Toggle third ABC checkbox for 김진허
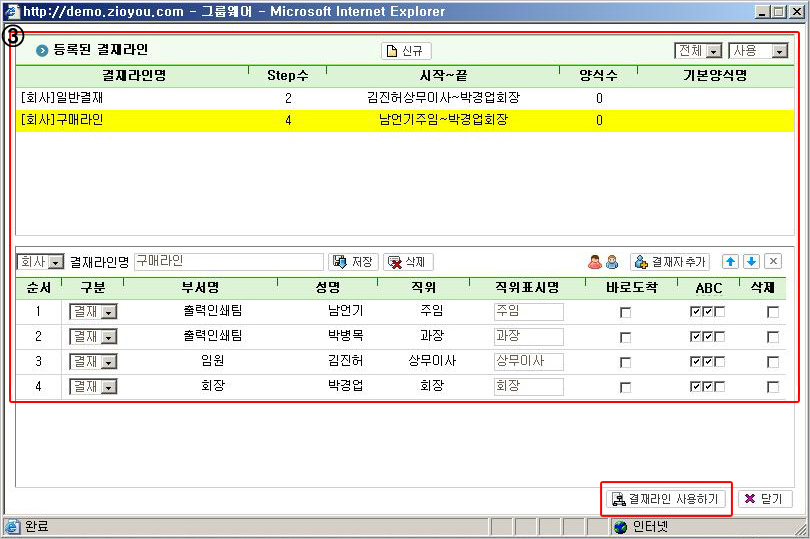The width and height of the screenshot is (810, 539). point(720,362)
